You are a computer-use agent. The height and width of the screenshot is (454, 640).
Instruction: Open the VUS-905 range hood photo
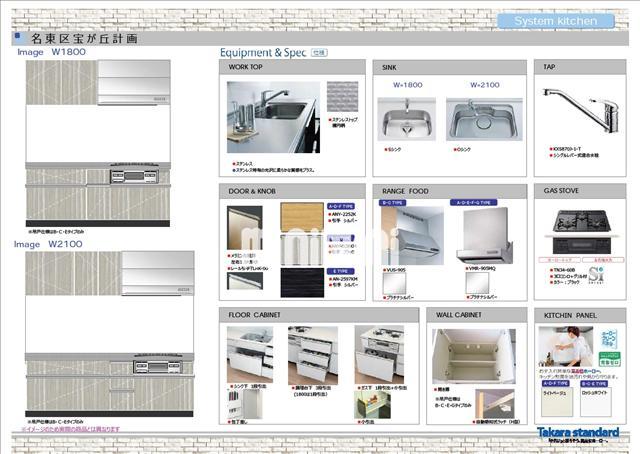412,236
